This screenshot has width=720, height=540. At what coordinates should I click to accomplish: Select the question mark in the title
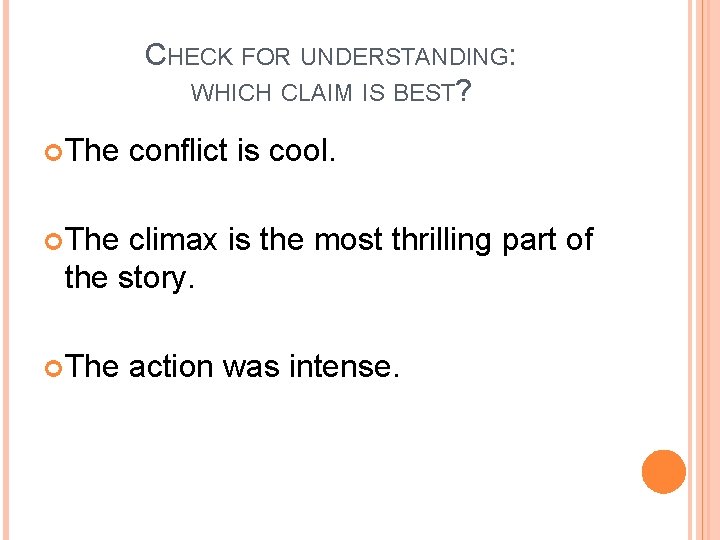(x=464, y=90)
